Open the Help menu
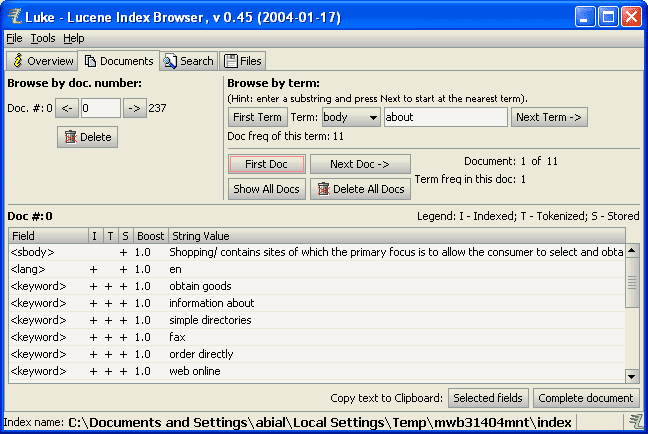 [74, 38]
